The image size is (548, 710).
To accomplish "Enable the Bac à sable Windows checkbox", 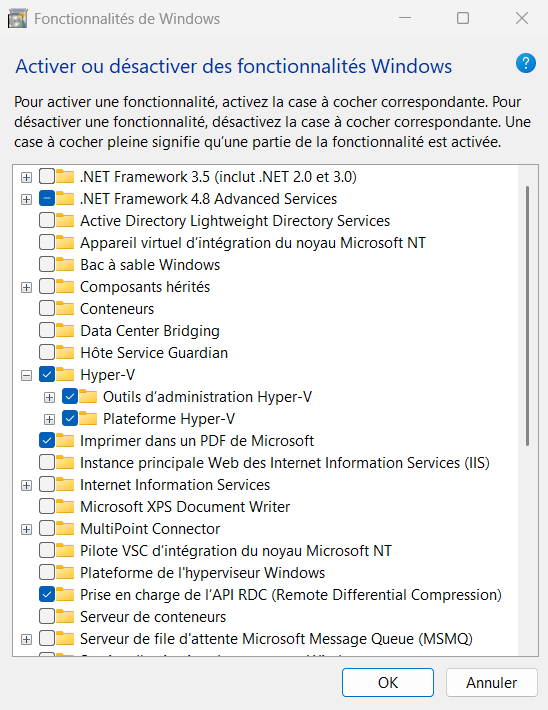I will click(47, 264).
